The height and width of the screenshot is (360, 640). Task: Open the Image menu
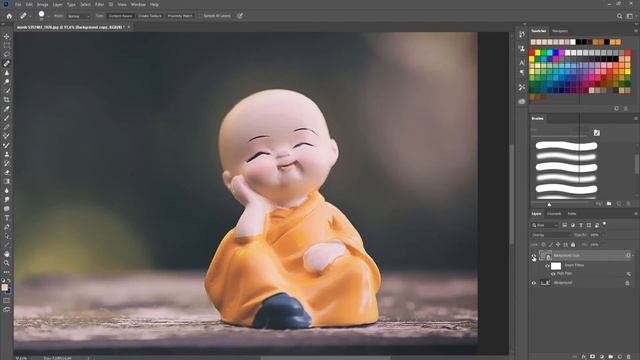coord(42,4)
